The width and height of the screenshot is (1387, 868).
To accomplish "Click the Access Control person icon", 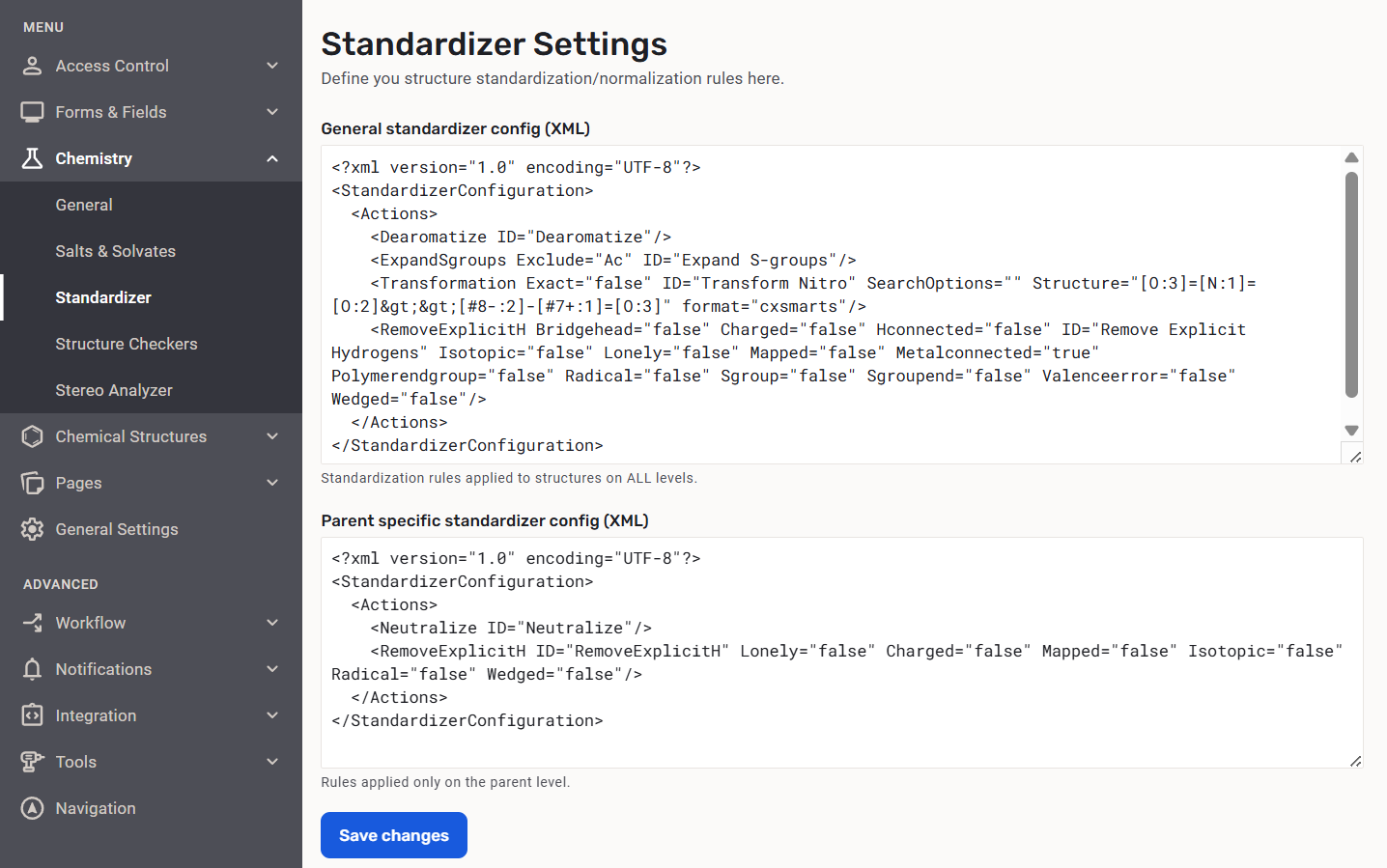I will click(x=32, y=66).
